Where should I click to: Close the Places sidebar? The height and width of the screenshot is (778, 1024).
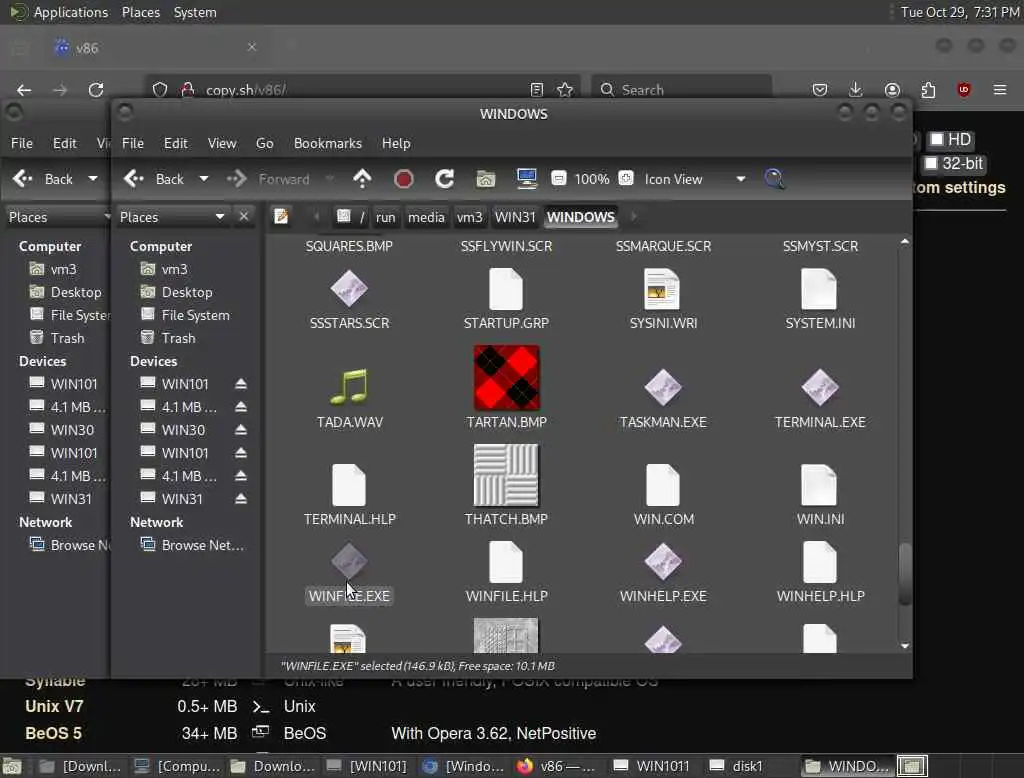pos(244,216)
